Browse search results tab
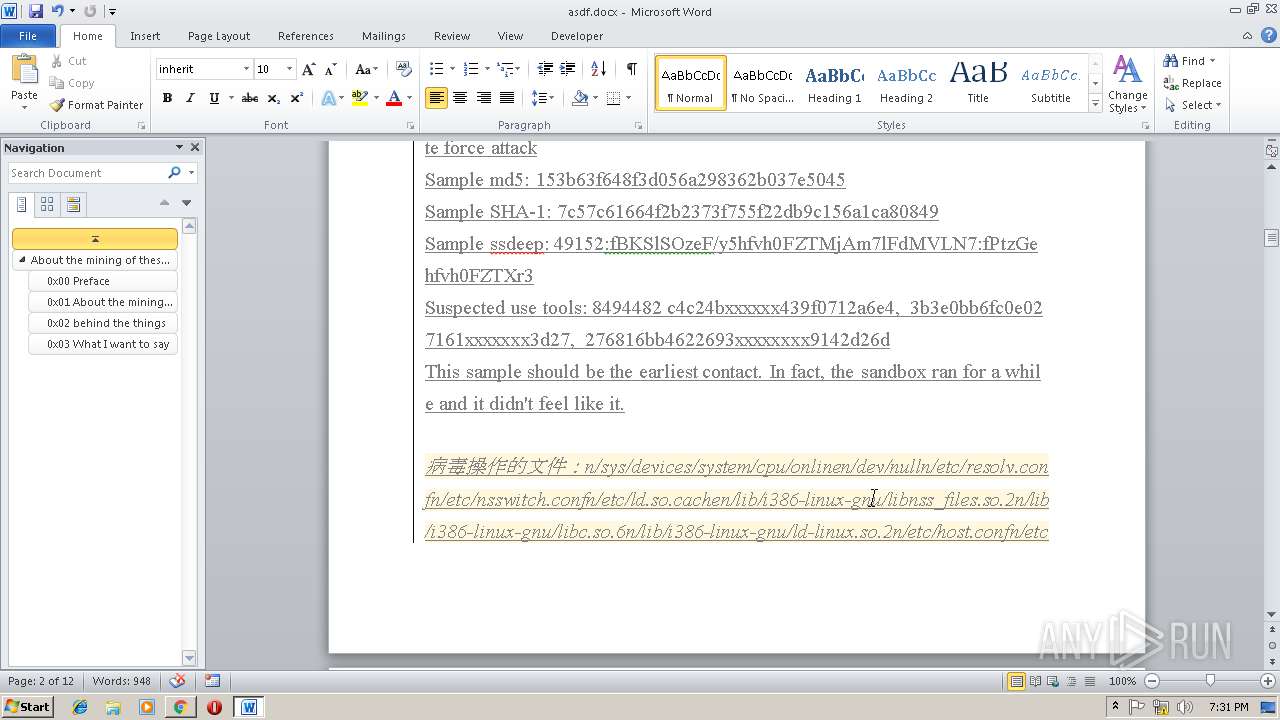This screenshot has height=720, width=1280. (x=73, y=204)
